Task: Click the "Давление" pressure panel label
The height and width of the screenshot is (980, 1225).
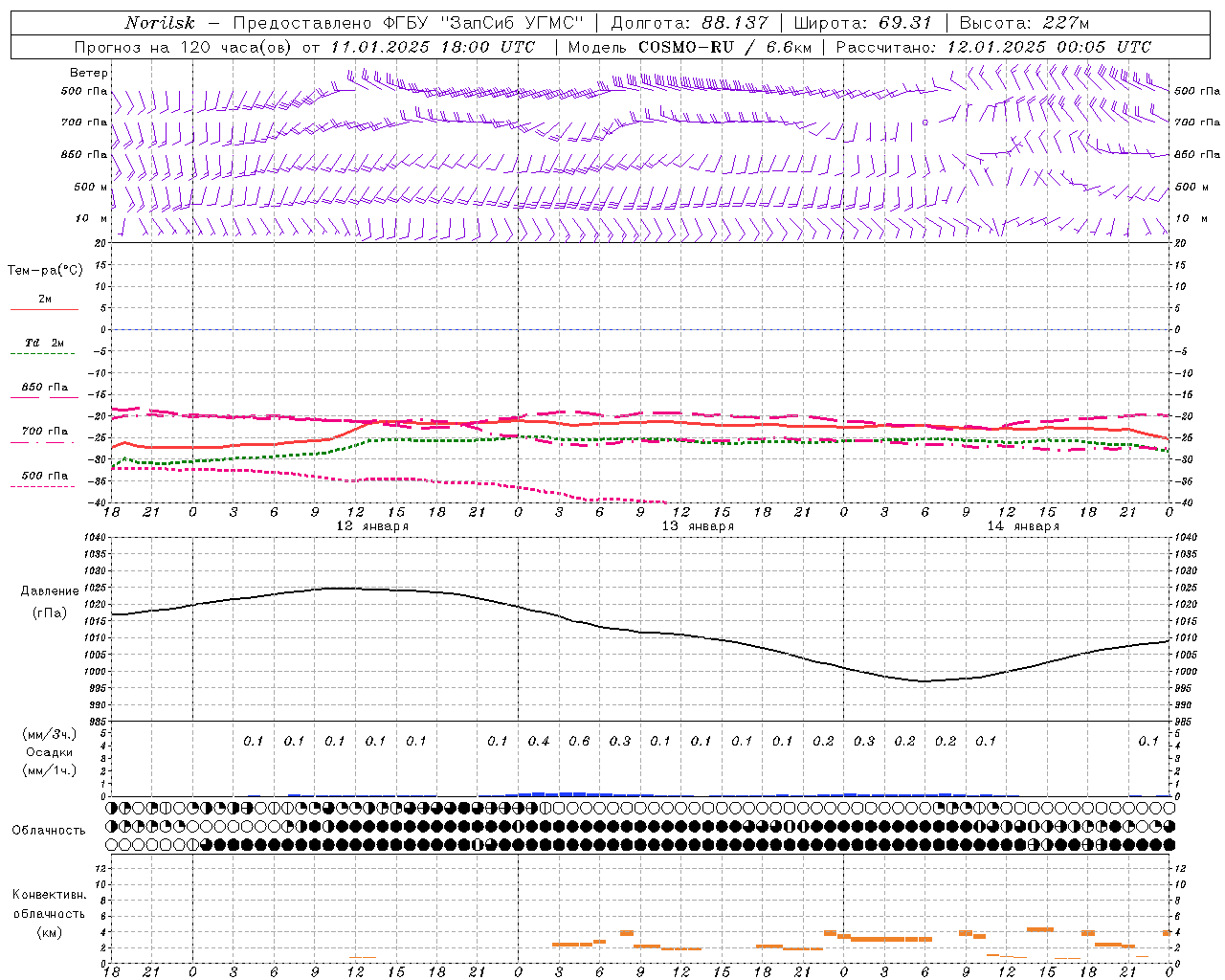Action: (50, 591)
